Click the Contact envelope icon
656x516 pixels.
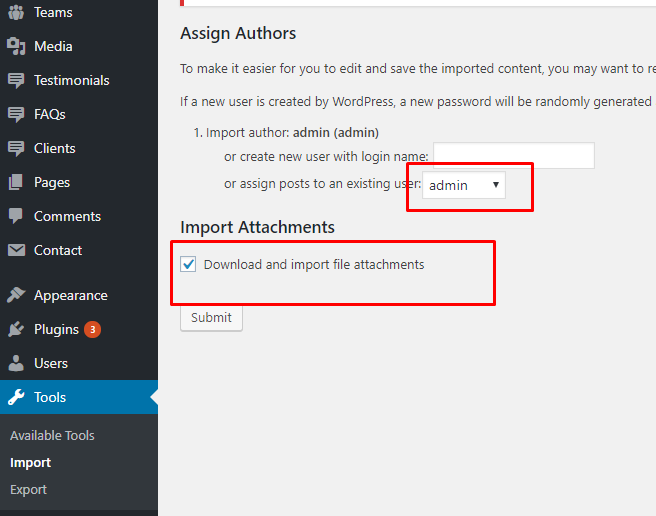pos(16,250)
